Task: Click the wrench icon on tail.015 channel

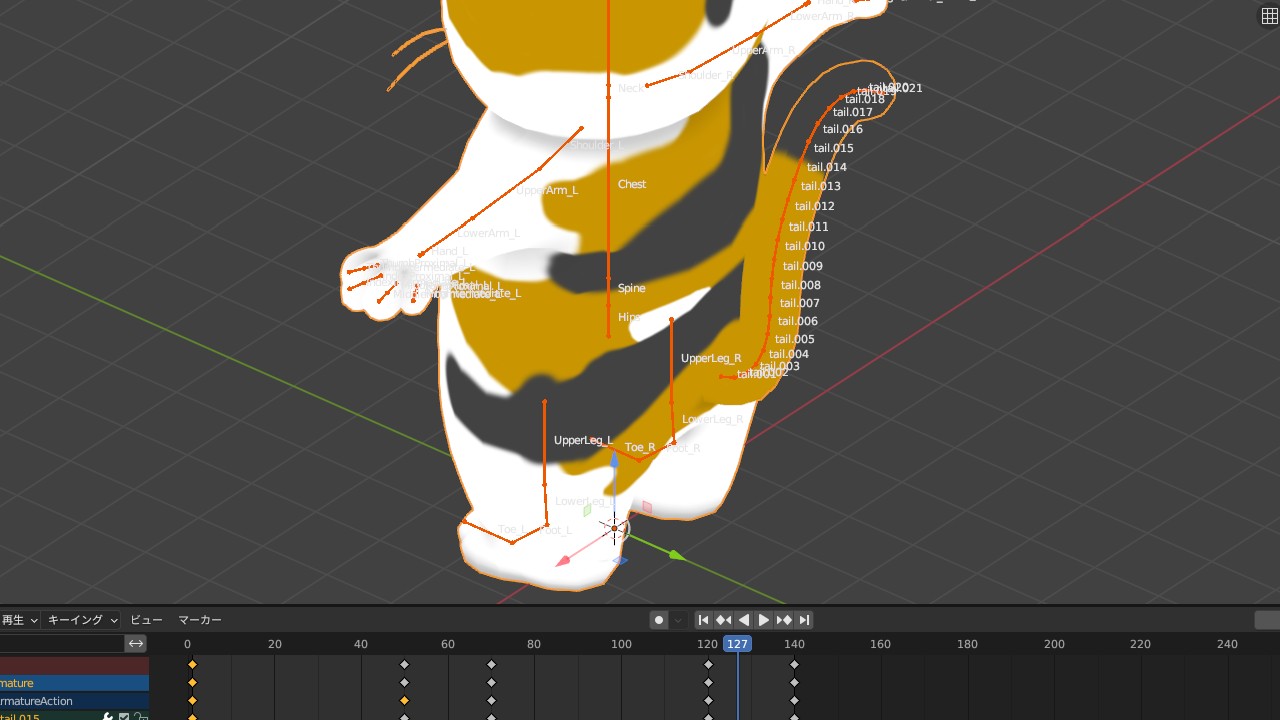Action: pyautogui.click(x=108, y=716)
